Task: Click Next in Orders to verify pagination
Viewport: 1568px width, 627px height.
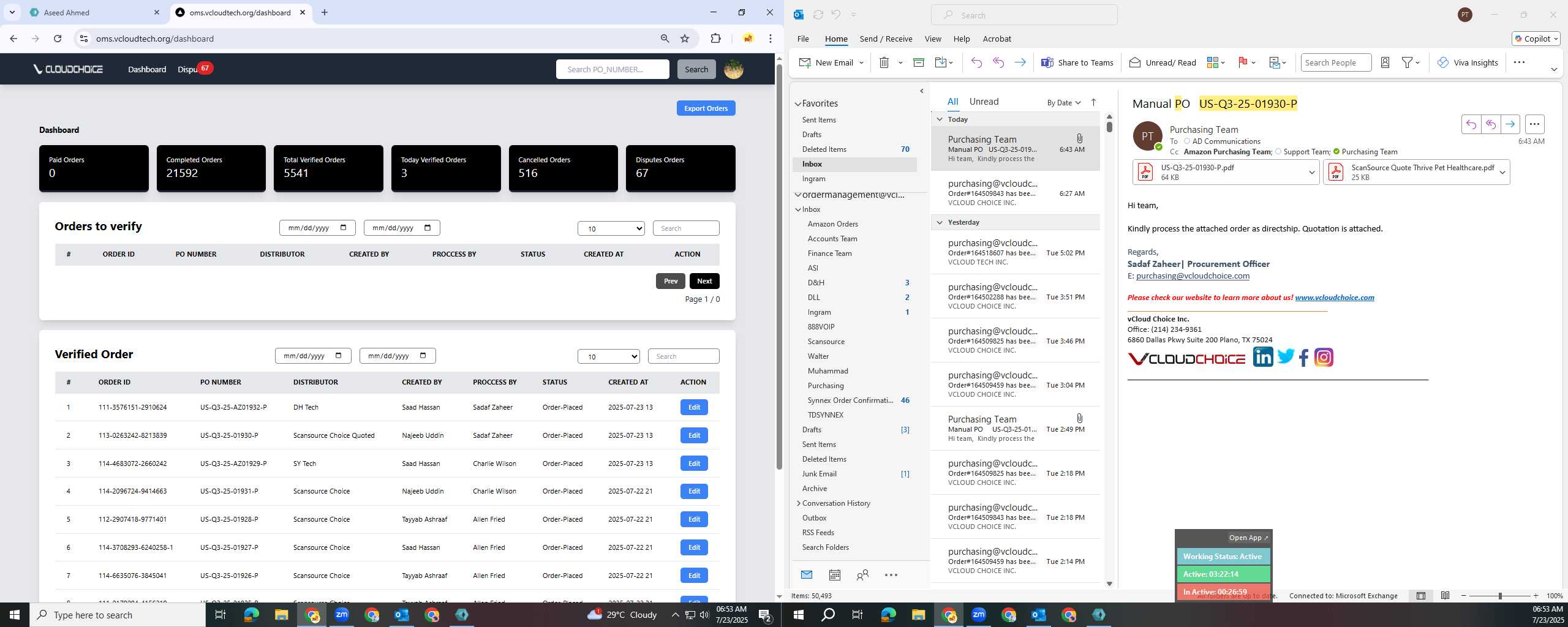Action: (704, 281)
